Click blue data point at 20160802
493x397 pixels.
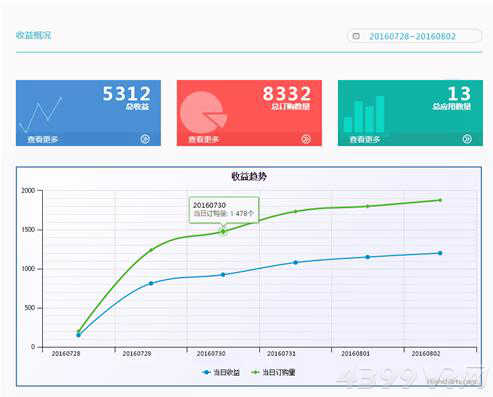click(440, 253)
